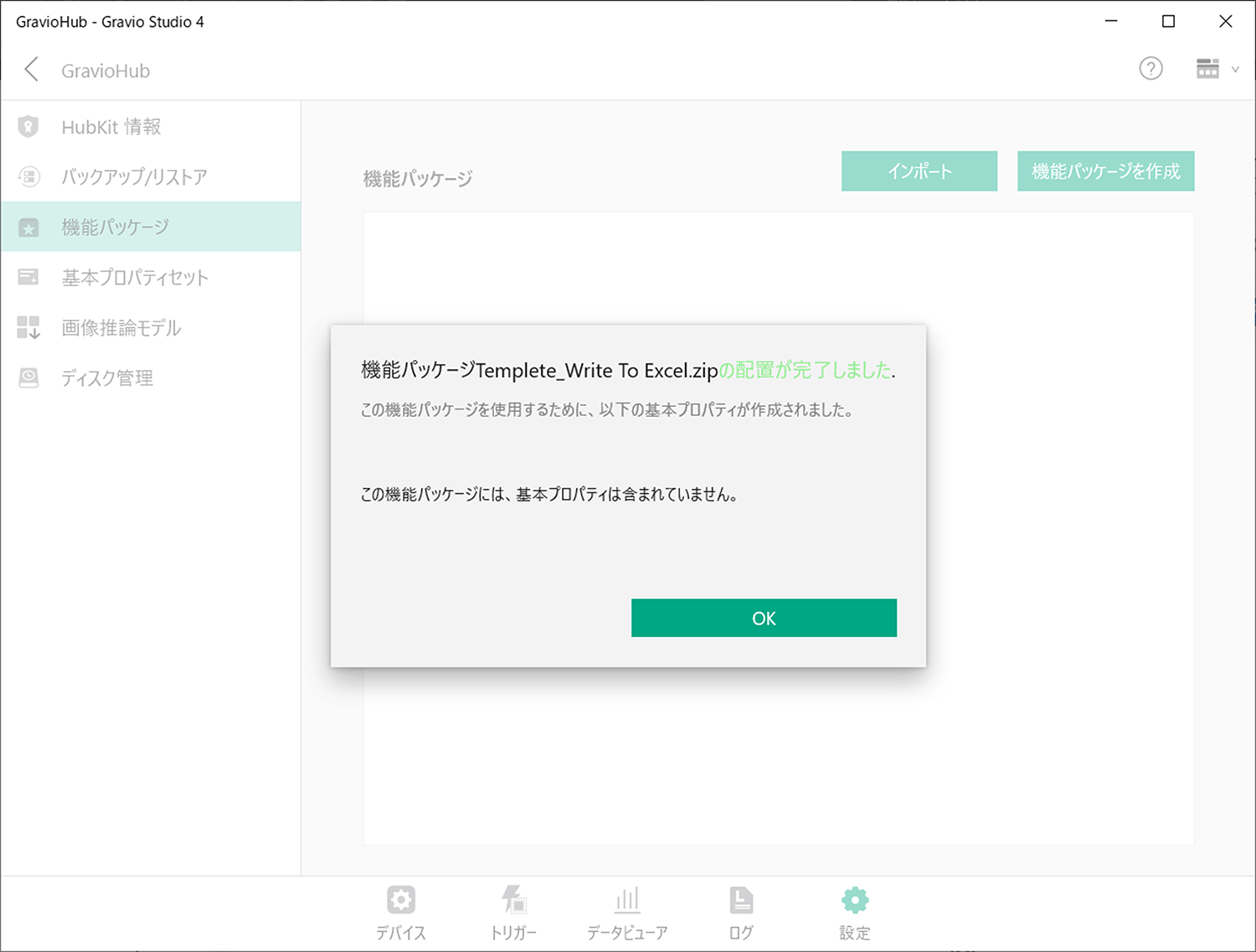Click the 基本プロパティセット sidebar icon
This screenshot has height=952, width=1256.
[28, 277]
